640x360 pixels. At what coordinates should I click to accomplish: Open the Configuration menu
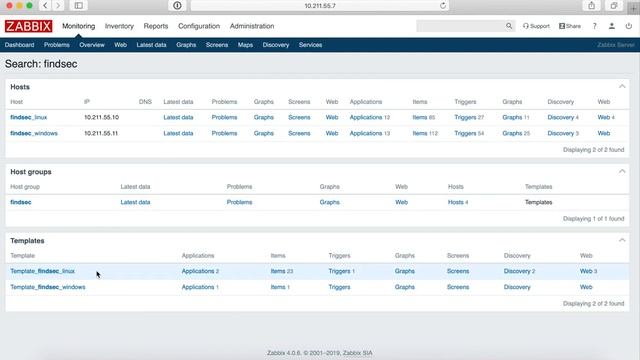point(199,26)
